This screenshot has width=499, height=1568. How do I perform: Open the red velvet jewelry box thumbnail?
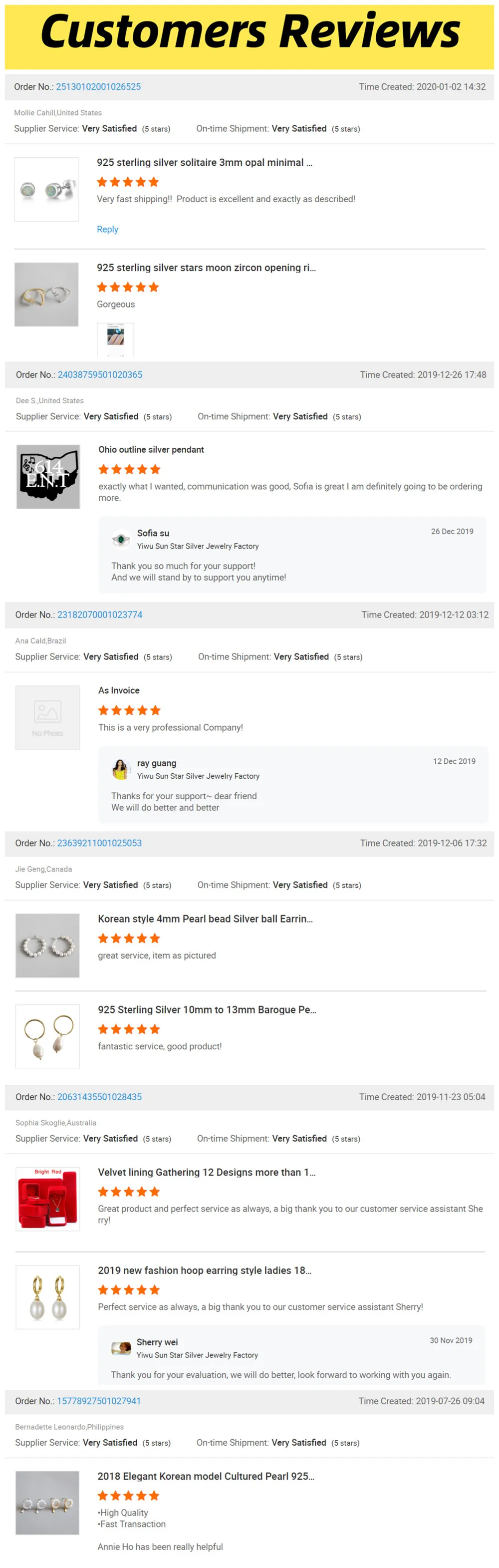[47, 1199]
